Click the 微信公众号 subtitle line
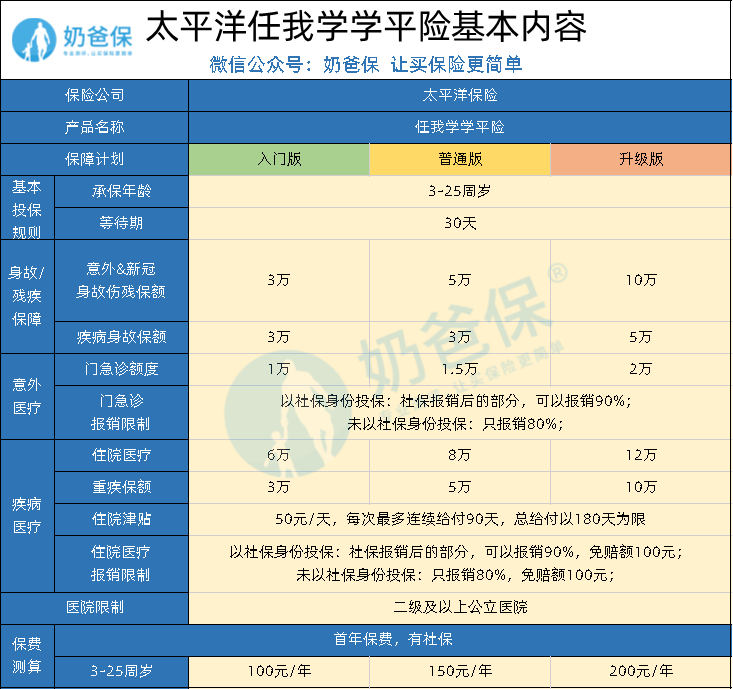Viewport: 733px width, 689px height. 366,65
